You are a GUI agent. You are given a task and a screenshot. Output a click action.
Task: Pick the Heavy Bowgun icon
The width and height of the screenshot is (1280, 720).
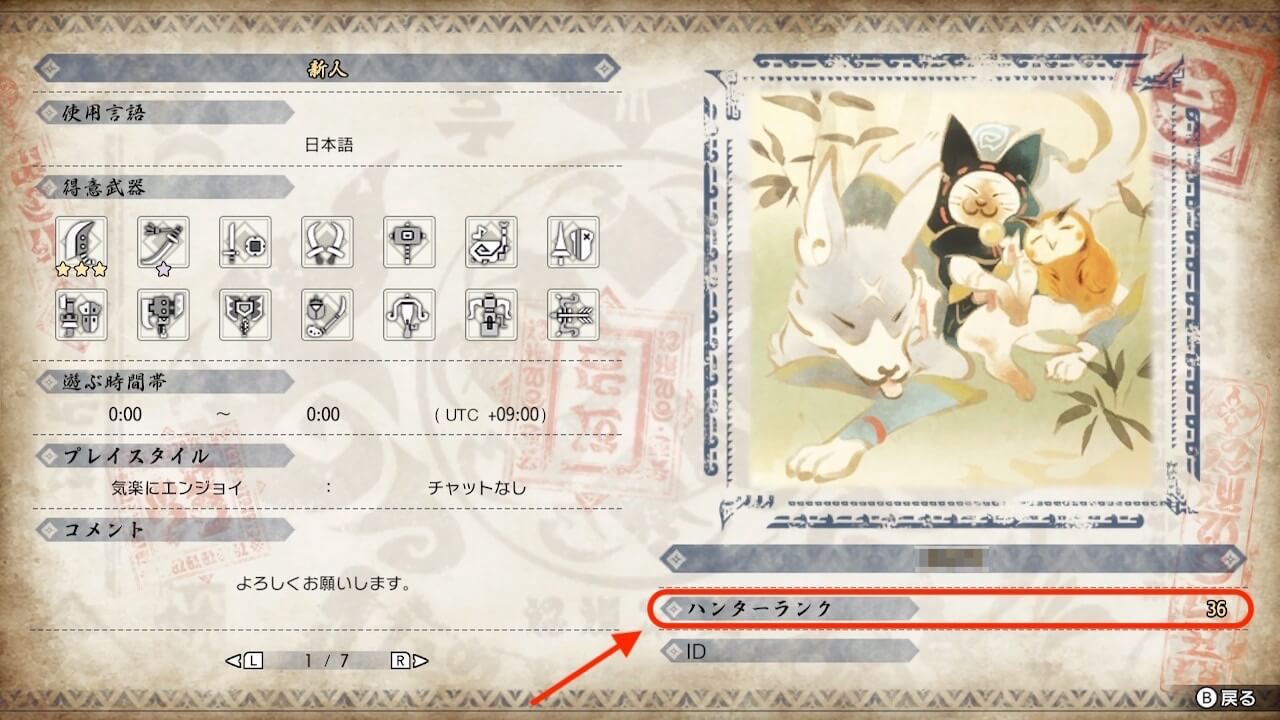pos(492,315)
